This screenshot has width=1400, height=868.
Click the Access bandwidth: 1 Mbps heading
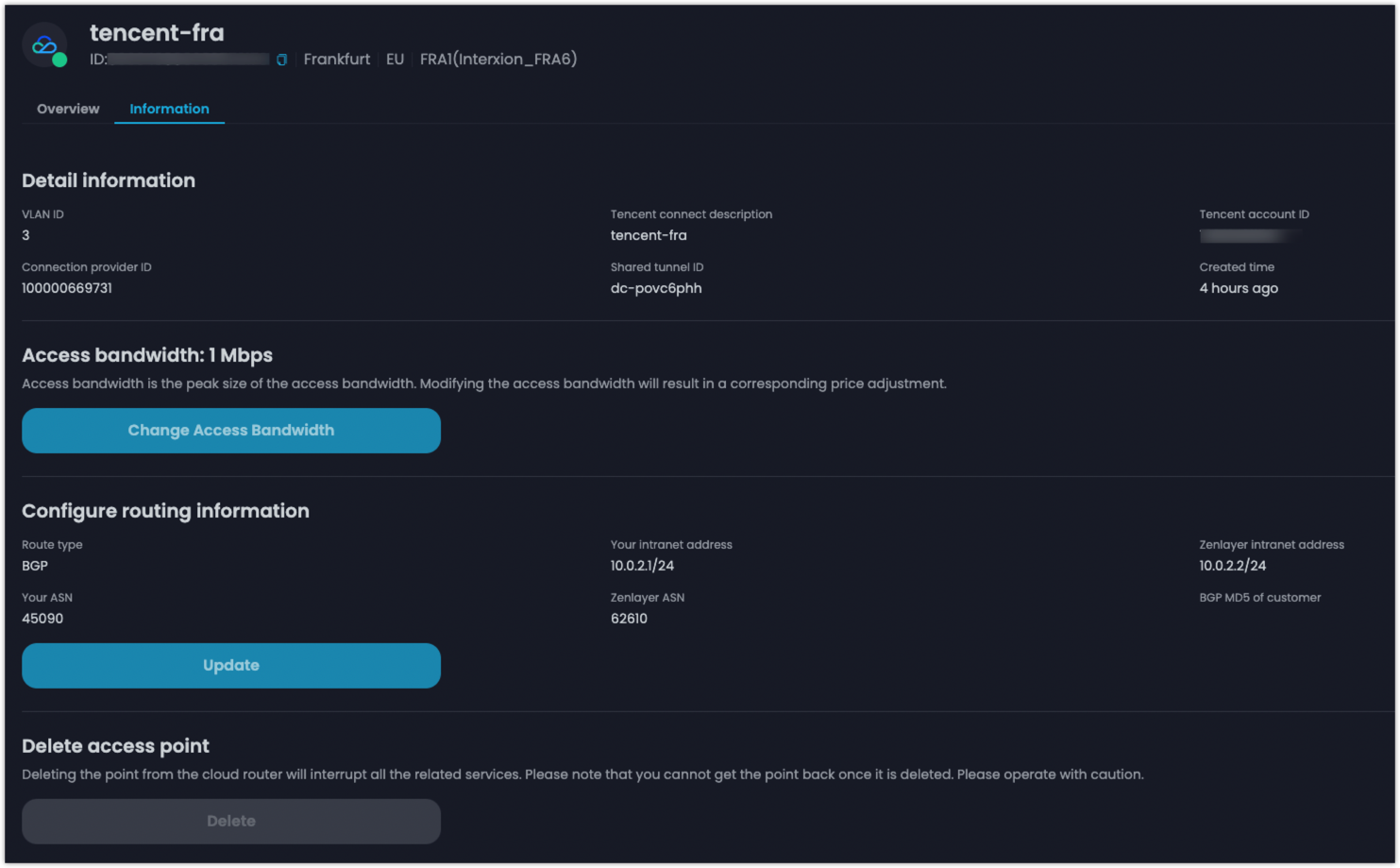point(147,355)
